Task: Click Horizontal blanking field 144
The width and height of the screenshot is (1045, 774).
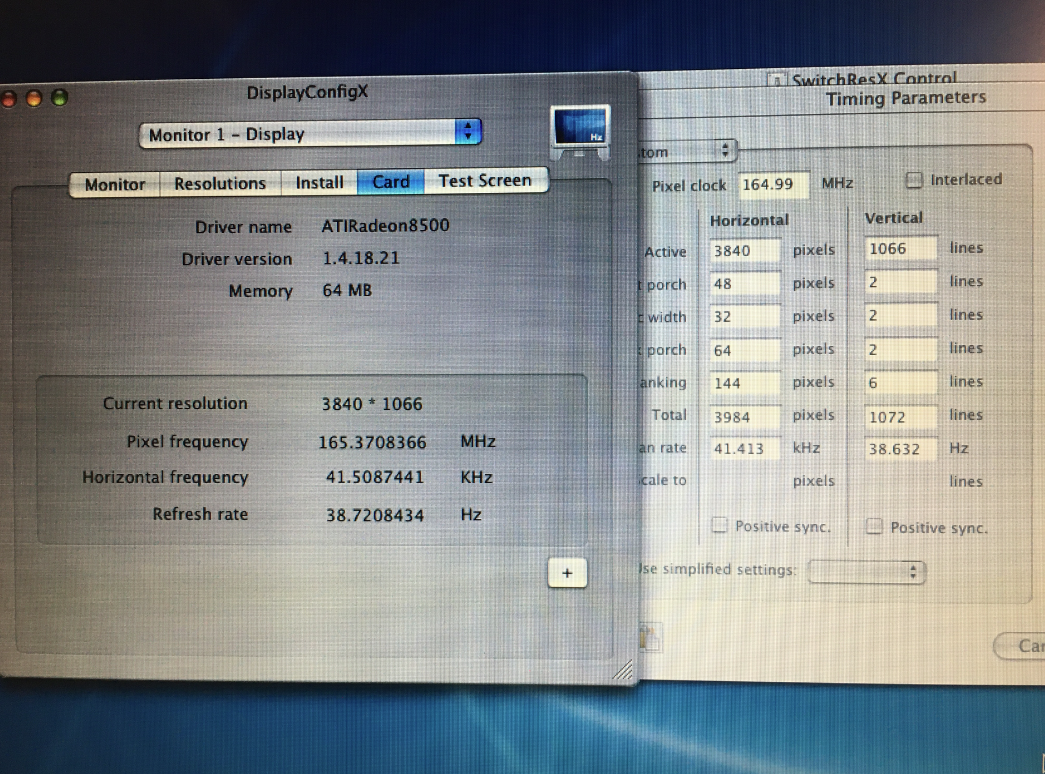Action: coord(744,383)
